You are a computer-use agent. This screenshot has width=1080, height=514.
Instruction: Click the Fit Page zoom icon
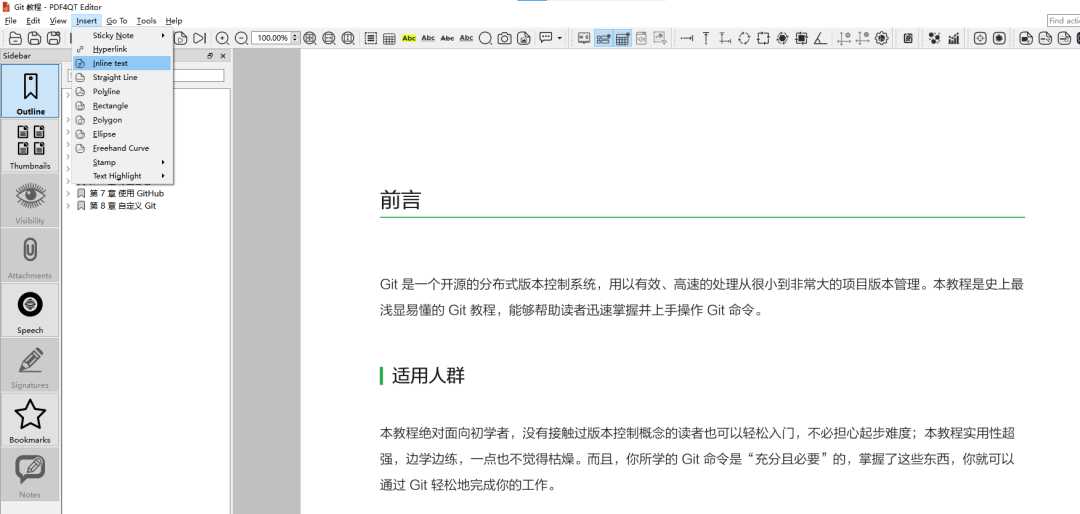click(x=310, y=39)
